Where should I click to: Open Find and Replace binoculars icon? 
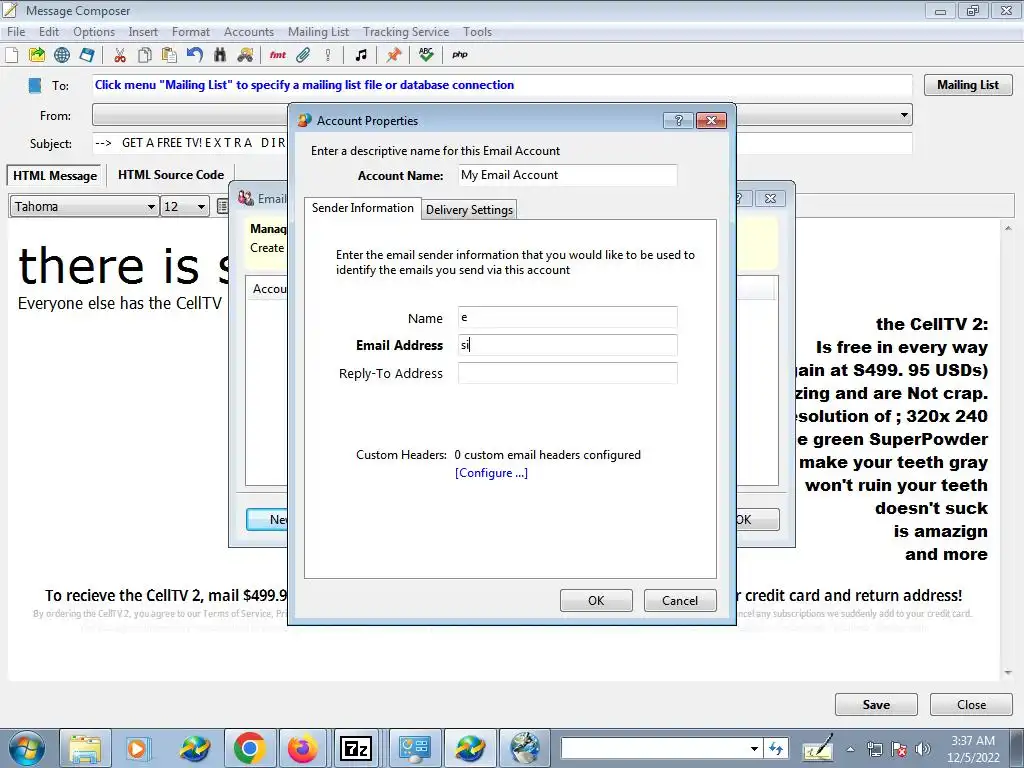tap(245, 55)
